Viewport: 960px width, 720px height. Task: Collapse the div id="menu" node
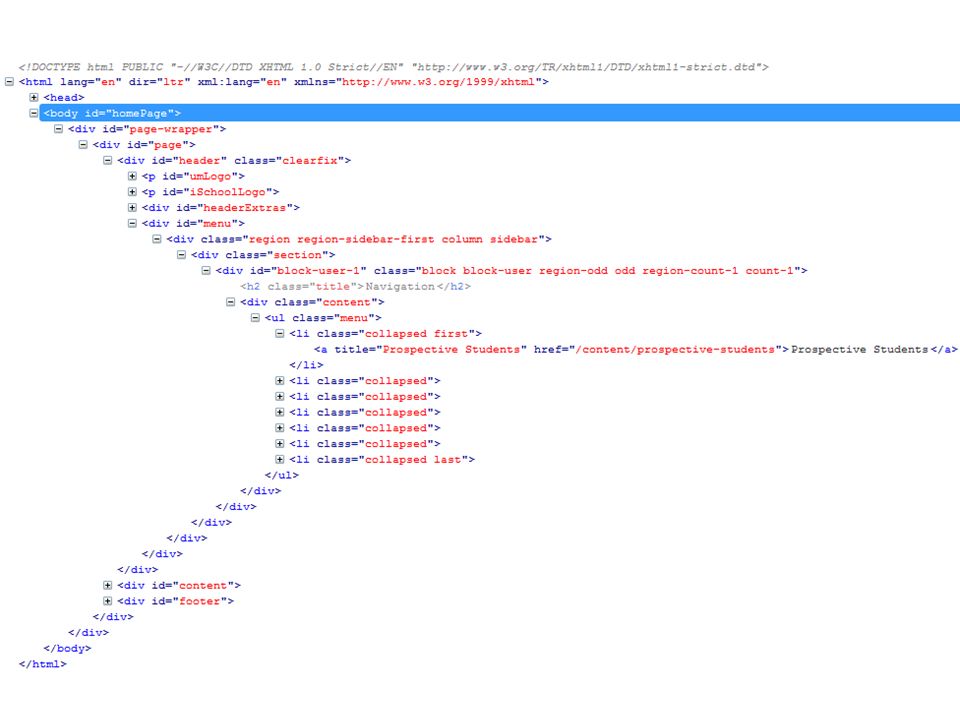click(x=132, y=223)
